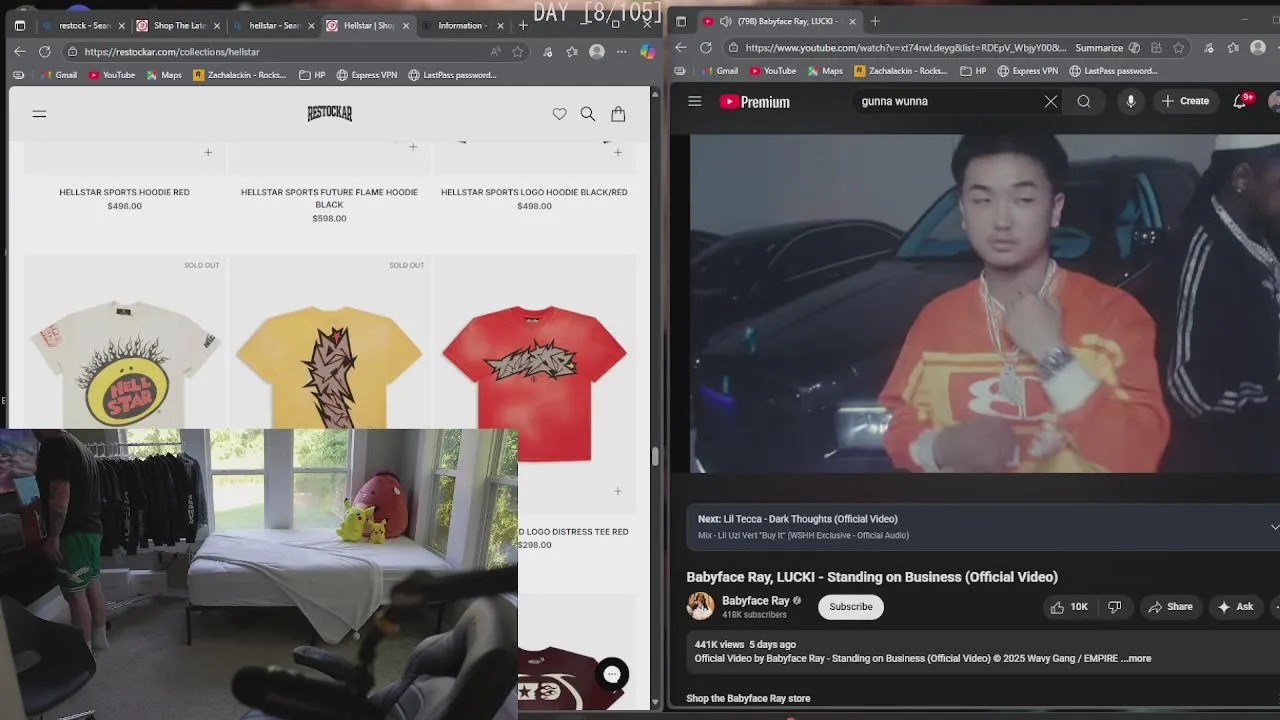Open Zachalackin Rocks bookmark in YouTube browser

[x=899, y=71]
